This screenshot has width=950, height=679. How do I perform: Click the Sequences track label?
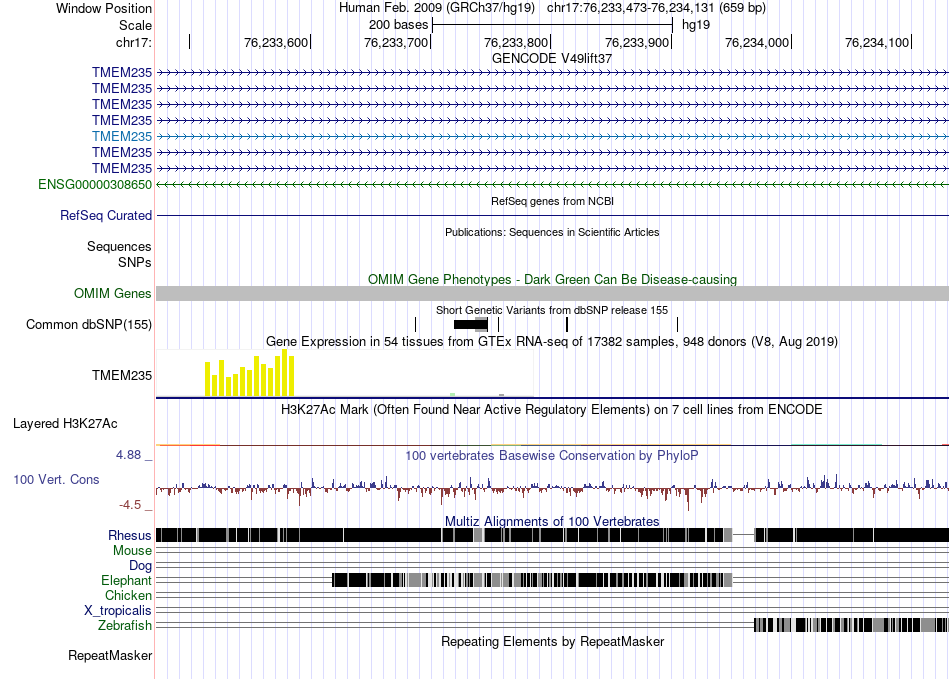point(119,247)
